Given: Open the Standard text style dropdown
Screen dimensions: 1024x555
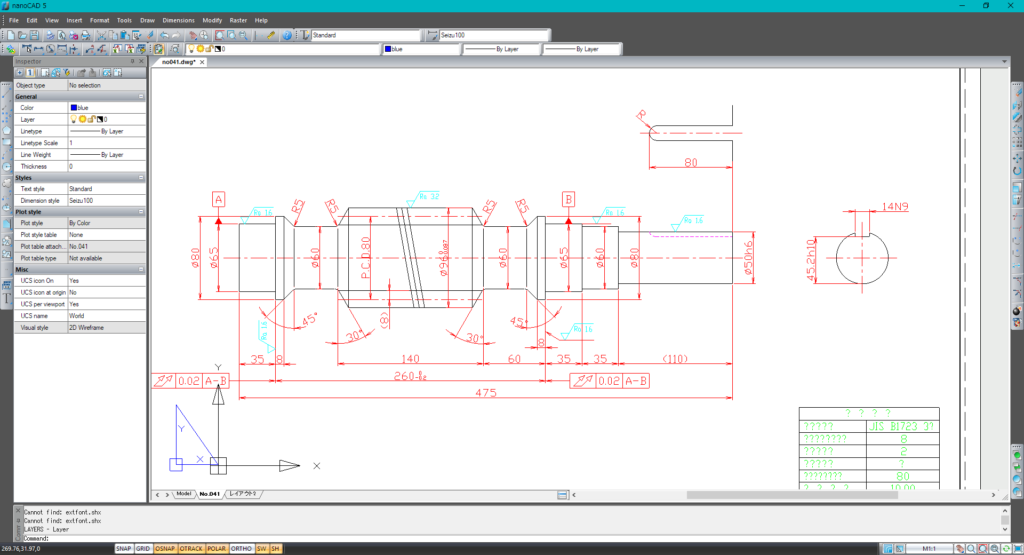Looking at the screenshot, I should pyautogui.click(x=363, y=35).
